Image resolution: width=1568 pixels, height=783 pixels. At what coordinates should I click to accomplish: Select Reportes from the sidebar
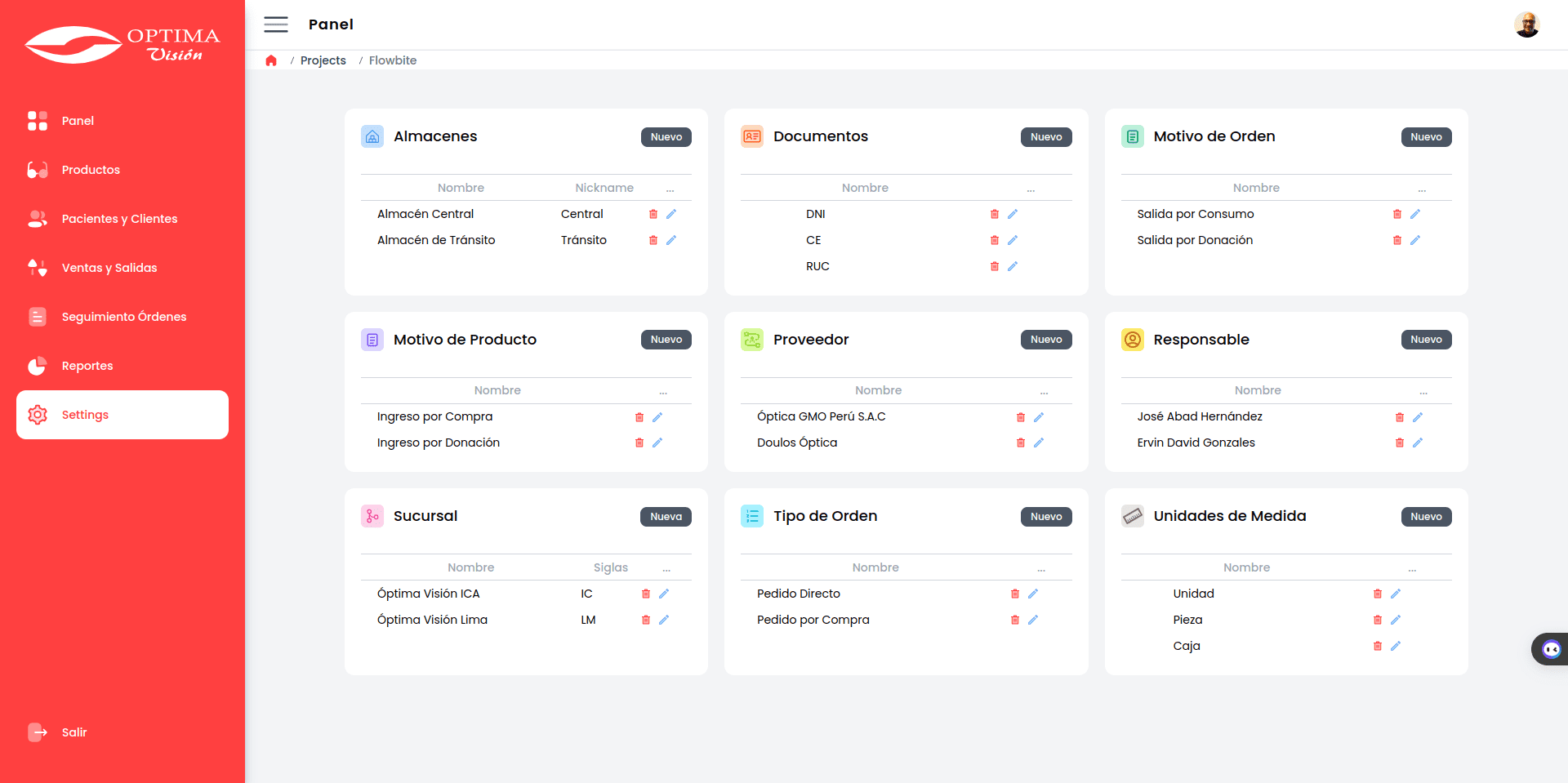(x=87, y=366)
